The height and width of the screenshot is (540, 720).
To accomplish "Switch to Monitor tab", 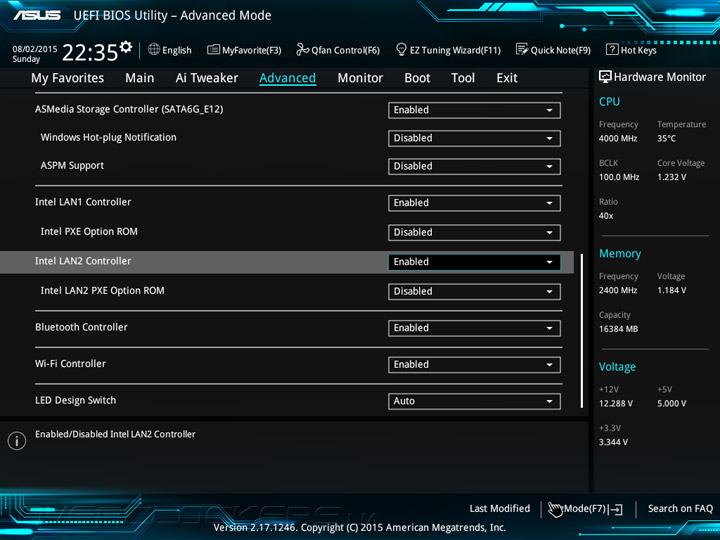I will coord(360,78).
